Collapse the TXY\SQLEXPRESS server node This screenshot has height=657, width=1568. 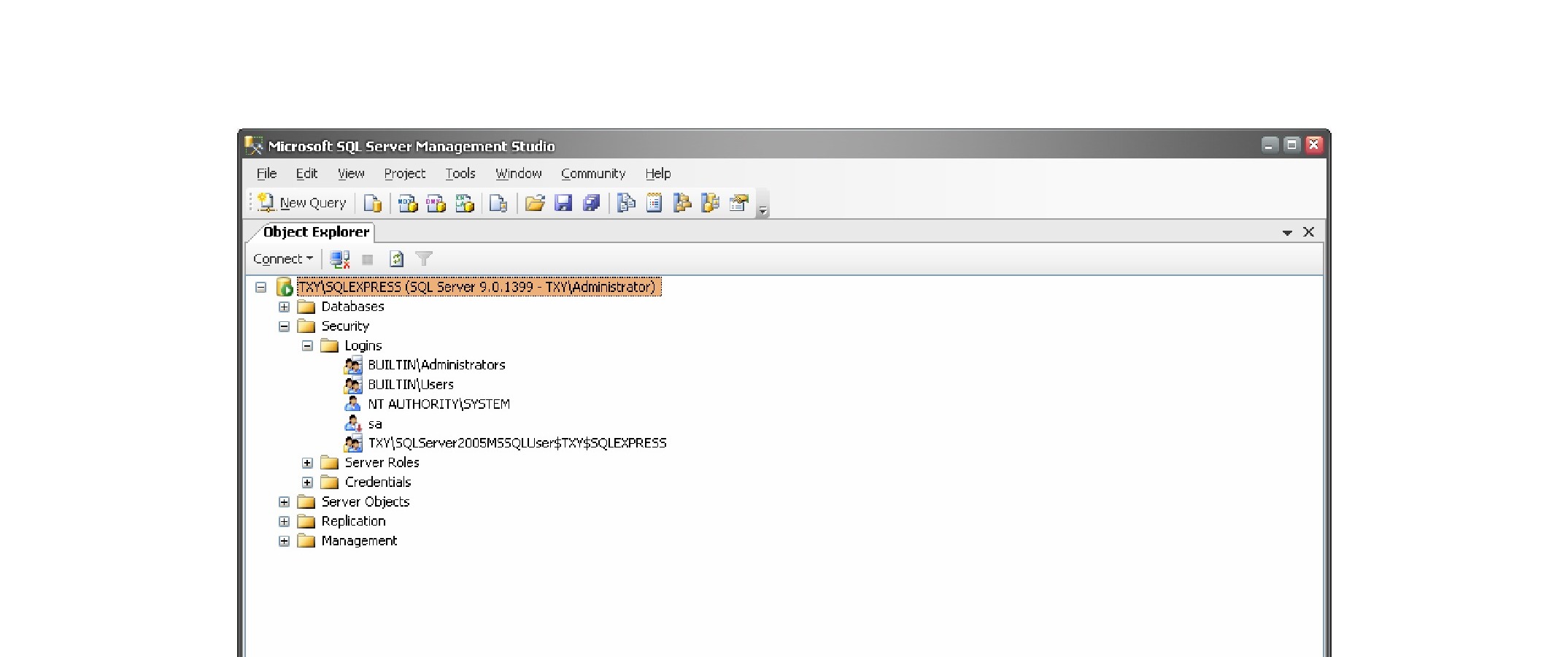(x=260, y=288)
